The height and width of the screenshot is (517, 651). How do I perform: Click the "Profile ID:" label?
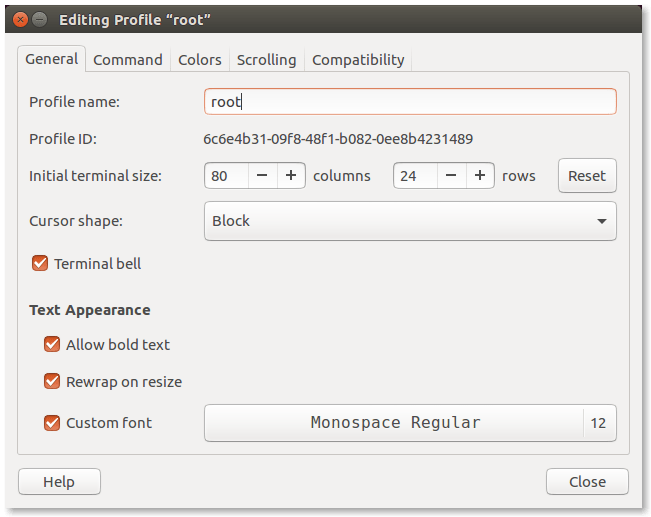63,139
